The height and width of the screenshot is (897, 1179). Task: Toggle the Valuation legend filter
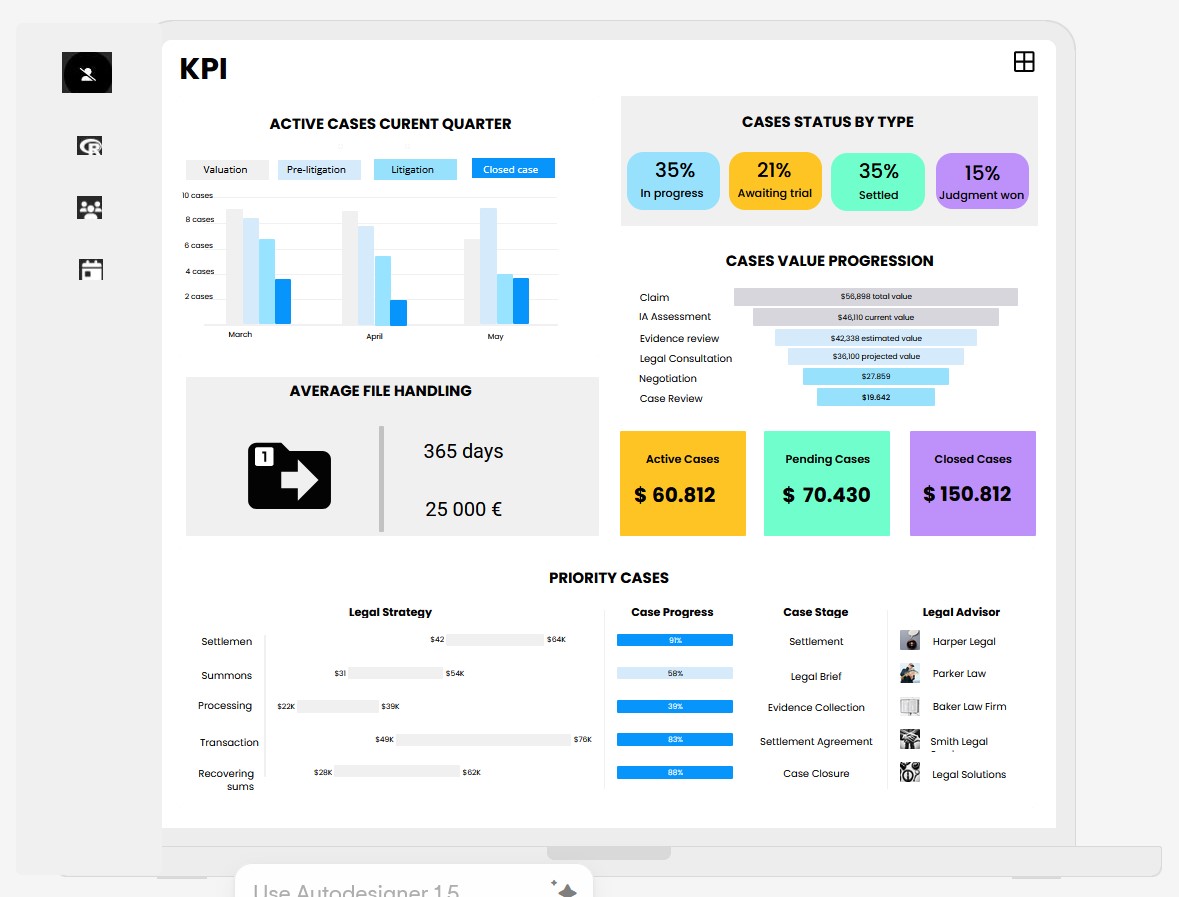point(227,169)
